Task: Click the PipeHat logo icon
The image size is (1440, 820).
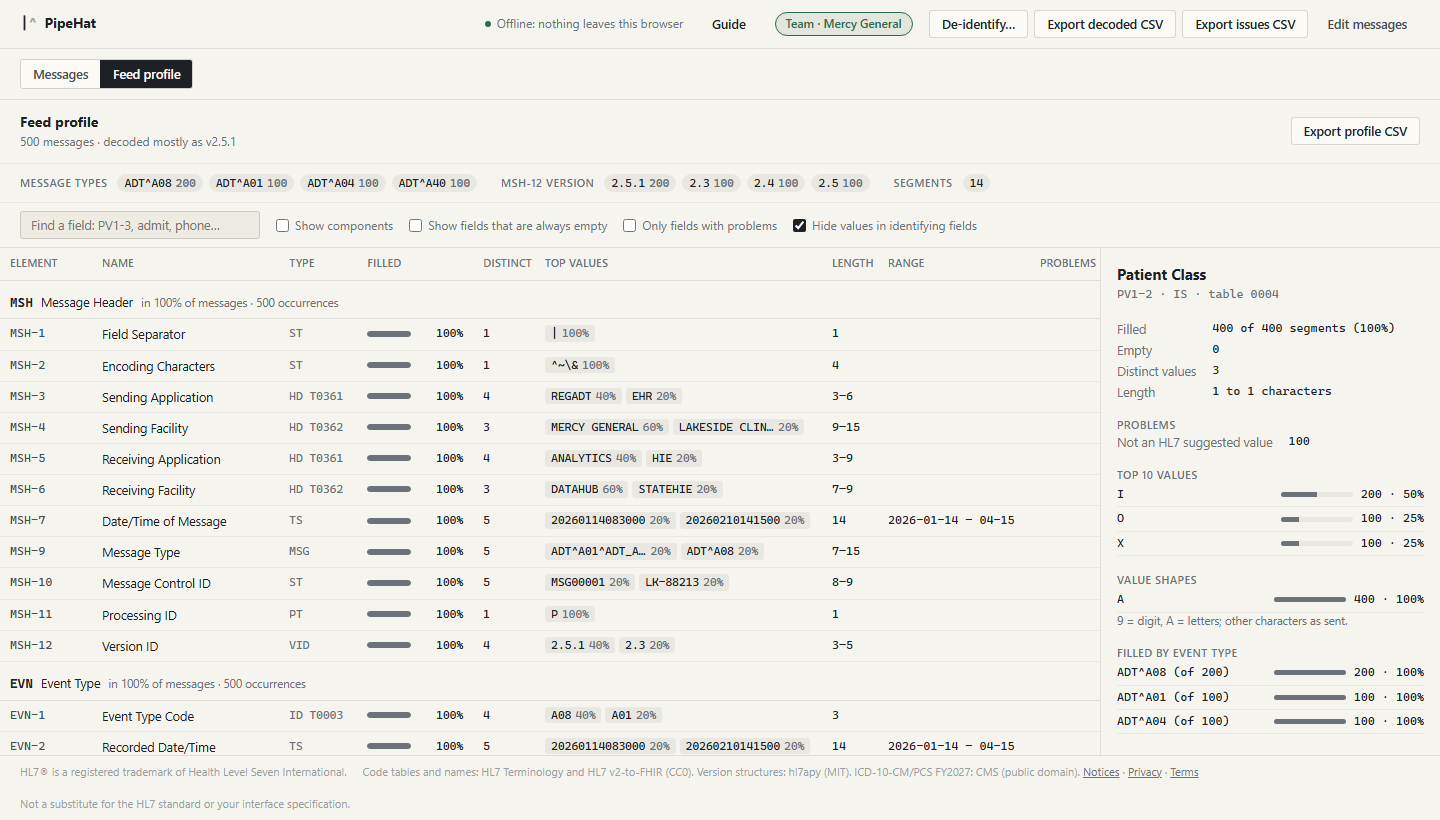Action: coord(30,24)
